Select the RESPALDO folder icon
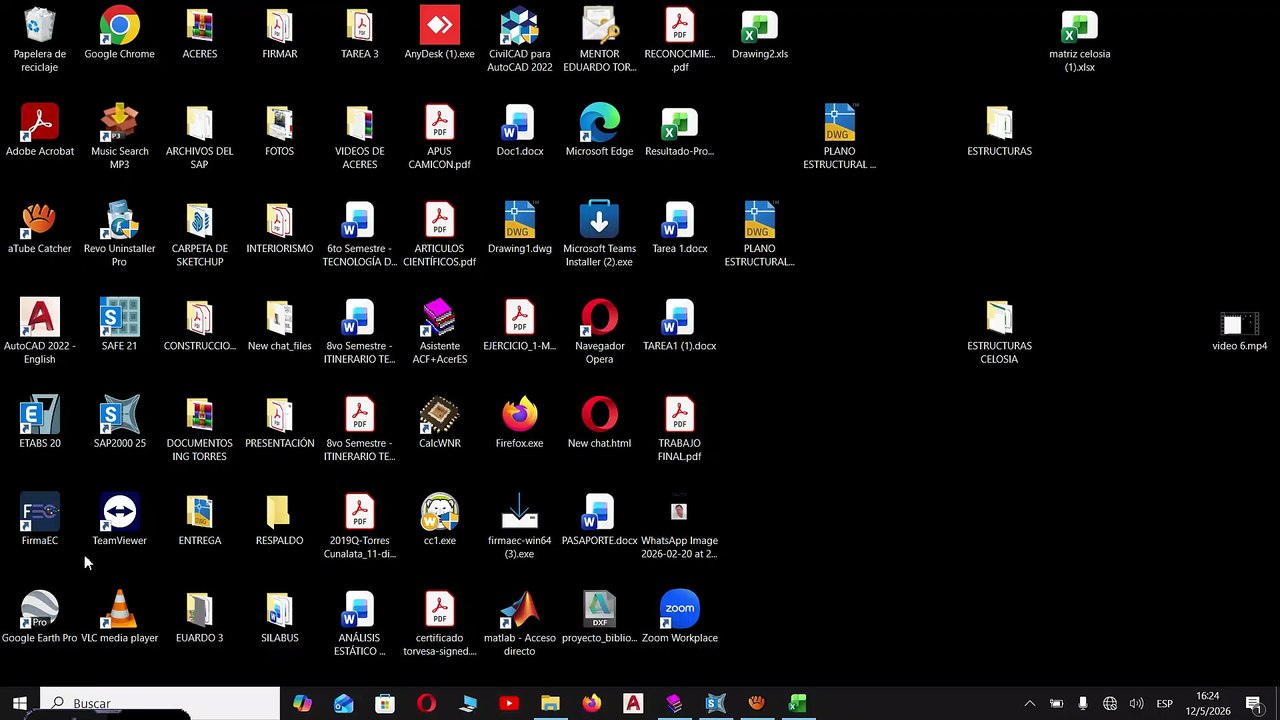This screenshot has height=720, width=1280. (x=280, y=520)
